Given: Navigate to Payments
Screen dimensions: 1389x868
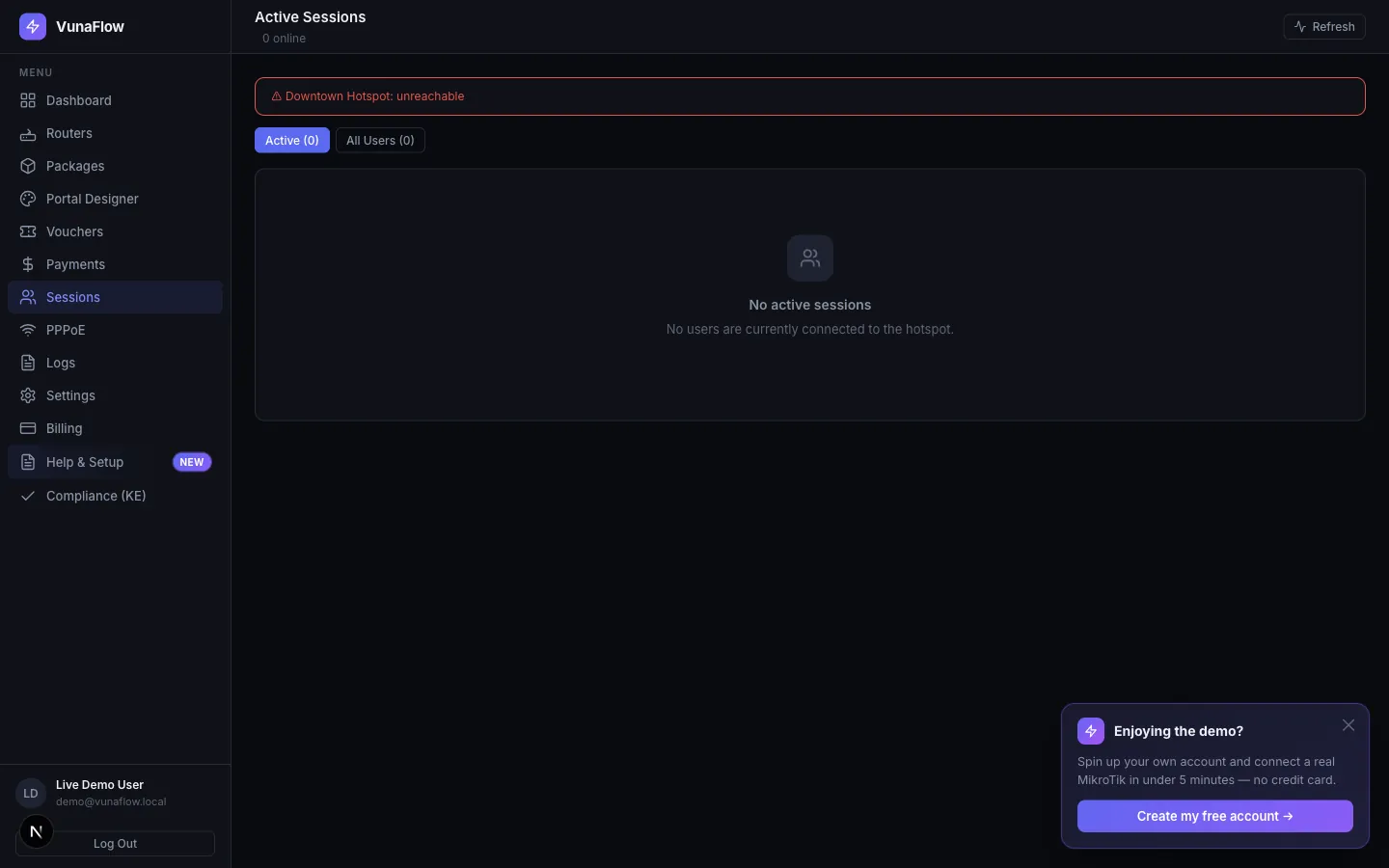Looking at the screenshot, I should [115, 264].
